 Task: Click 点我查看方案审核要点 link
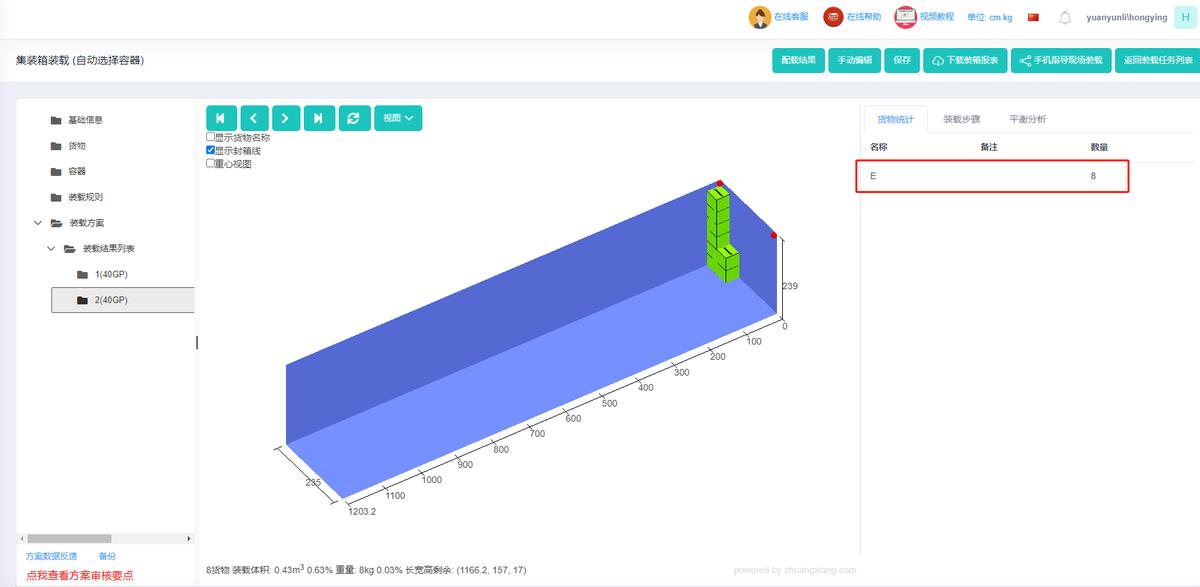pos(79,575)
